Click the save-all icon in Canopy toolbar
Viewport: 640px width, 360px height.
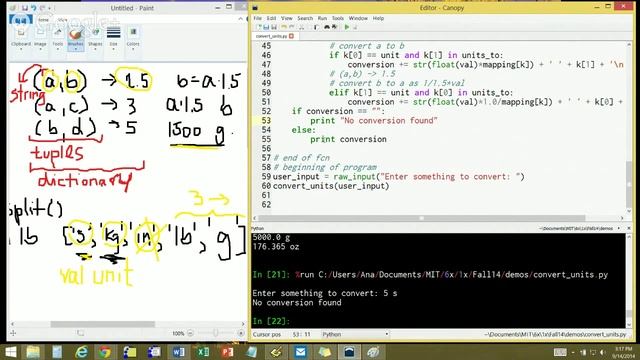point(274,27)
